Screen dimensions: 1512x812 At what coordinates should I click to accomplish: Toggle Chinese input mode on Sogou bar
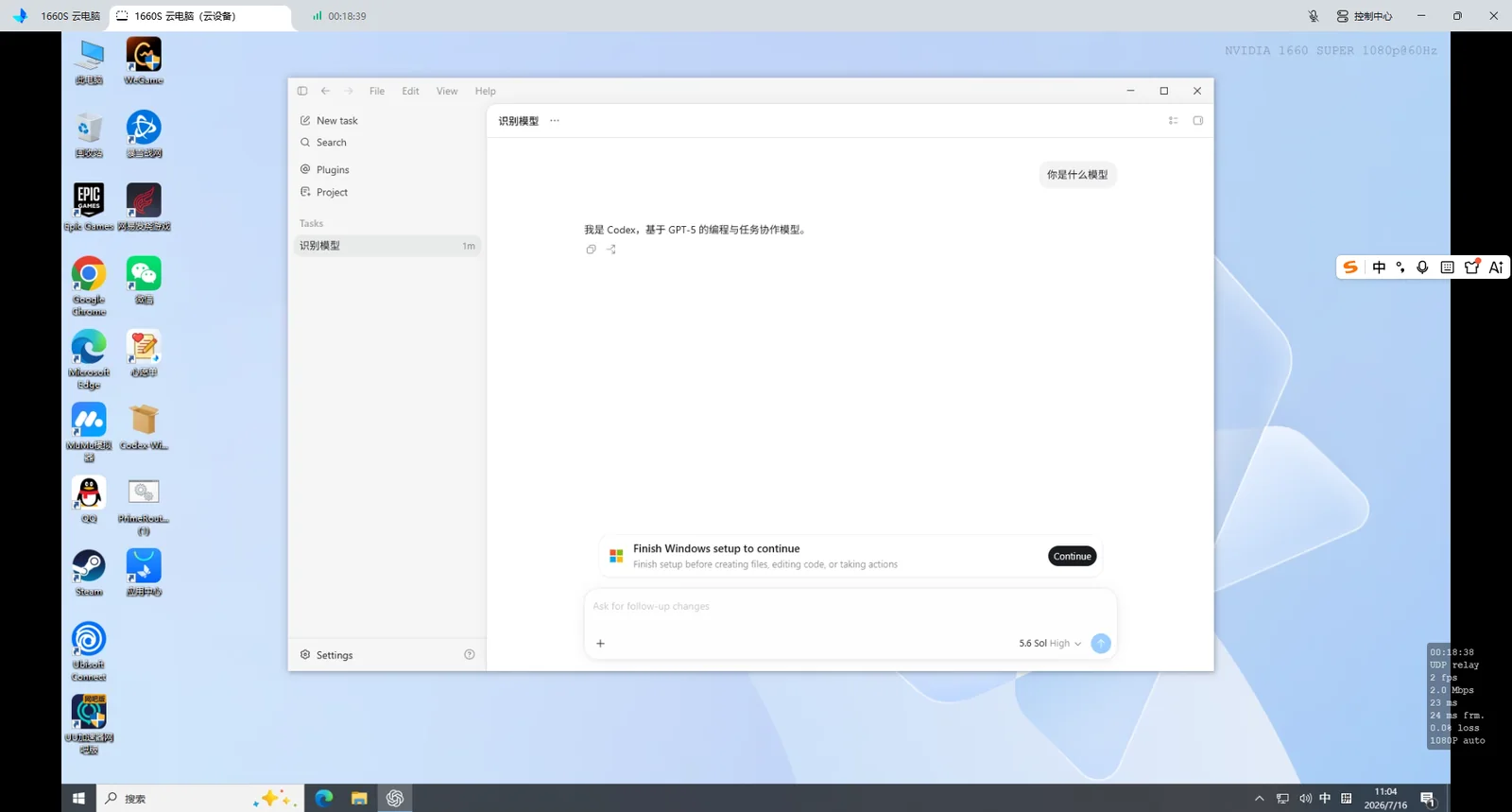pyautogui.click(x=1379, y=268)
